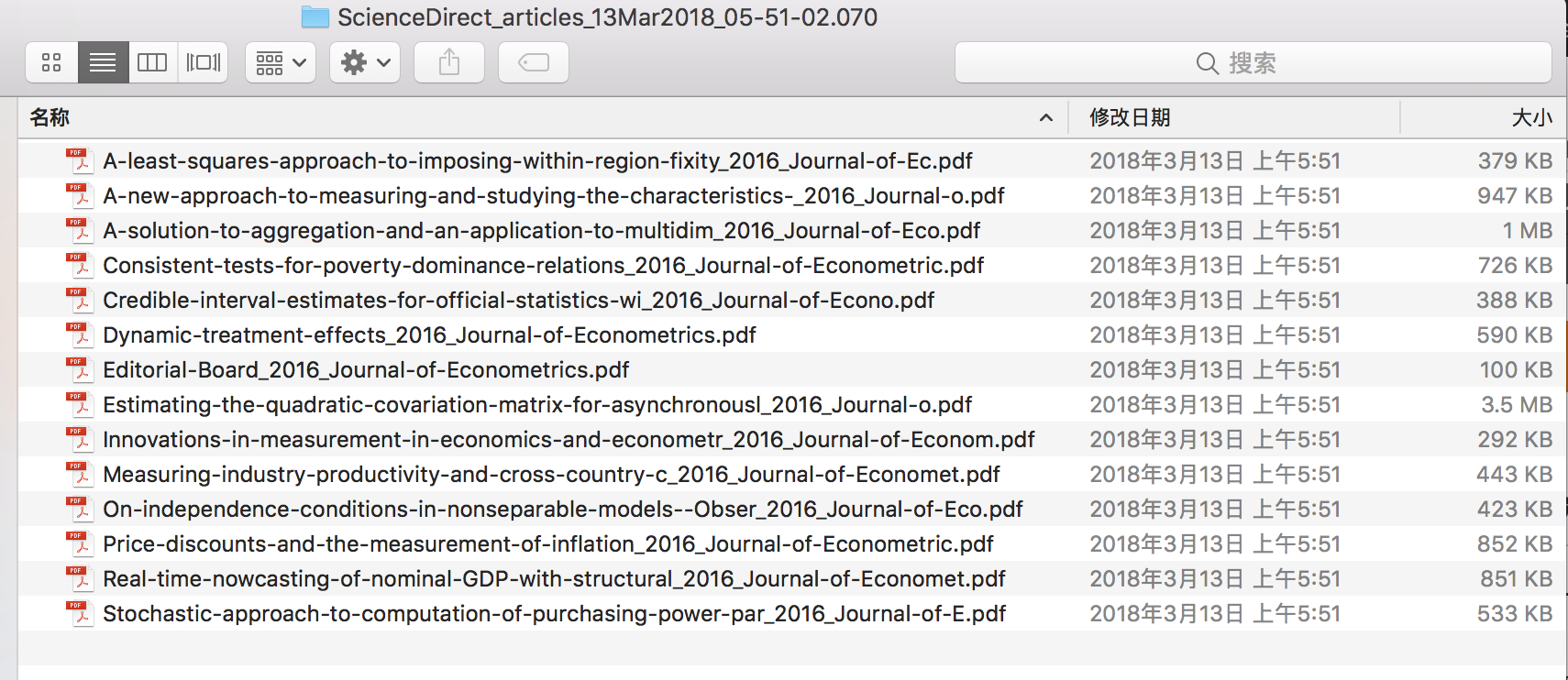Select PDF icon of Stochastic-approach file
The width and height of the screenshot is (1568, 680).
coord(80,614)
